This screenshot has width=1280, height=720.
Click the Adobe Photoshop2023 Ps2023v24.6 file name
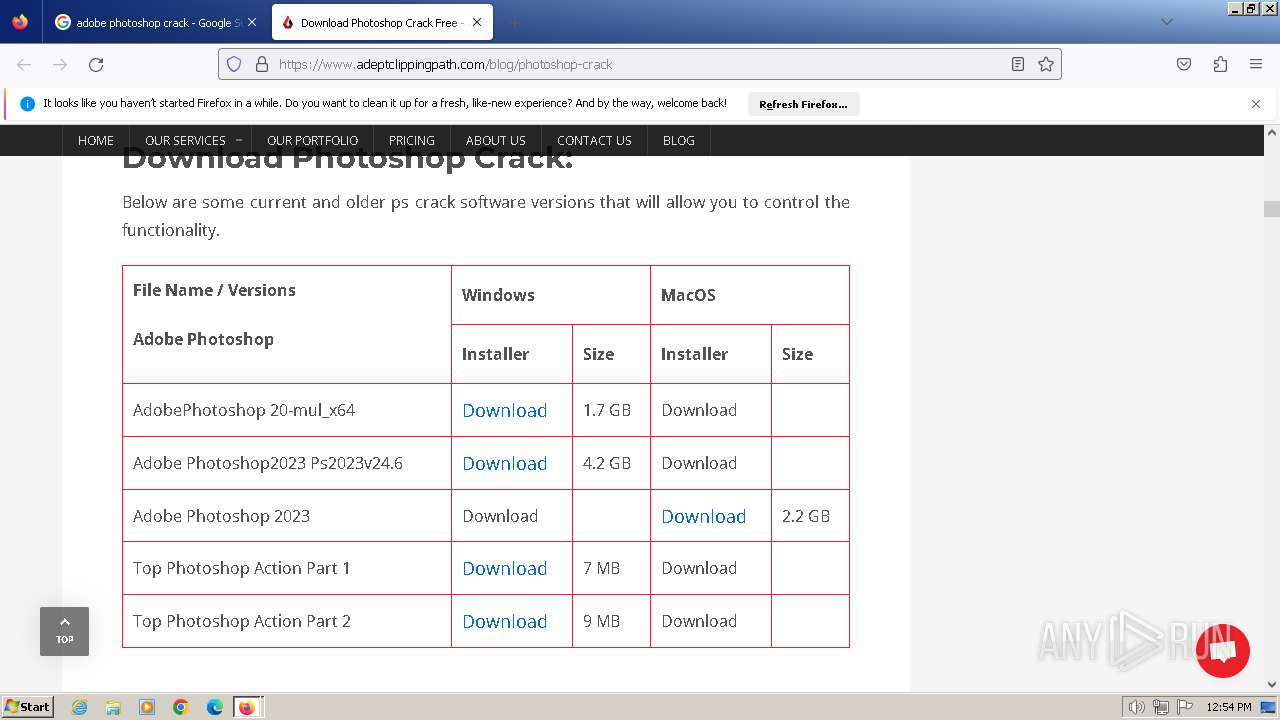click(268, 463)
